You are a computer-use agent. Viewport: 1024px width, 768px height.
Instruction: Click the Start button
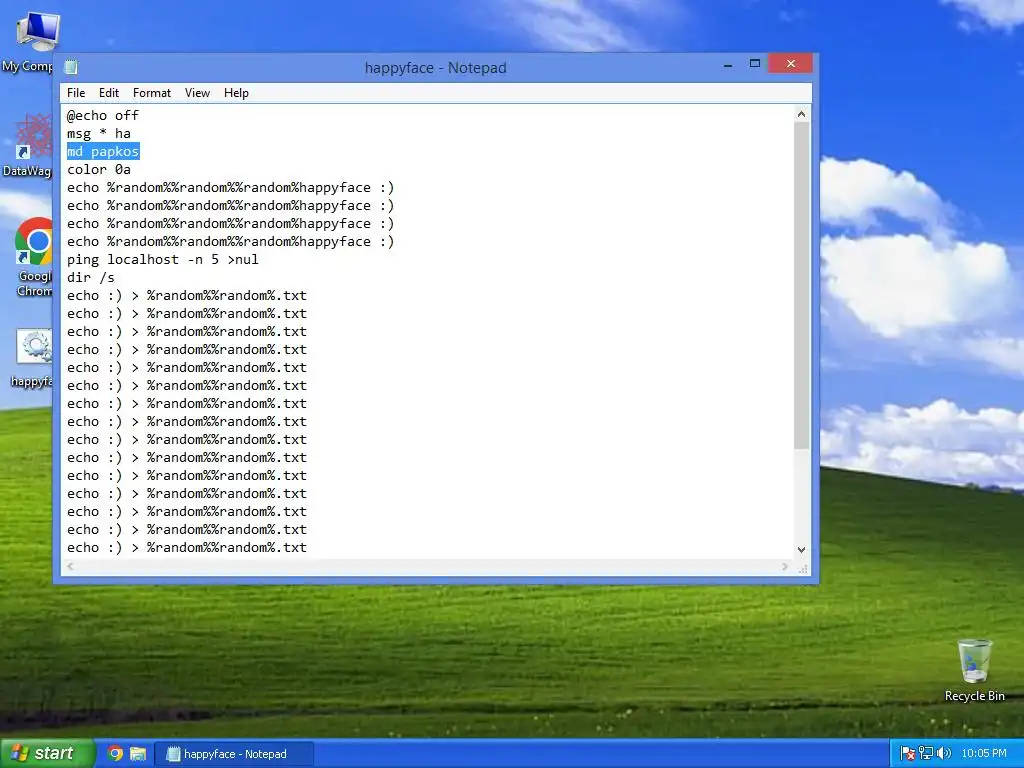click(47, 754)
